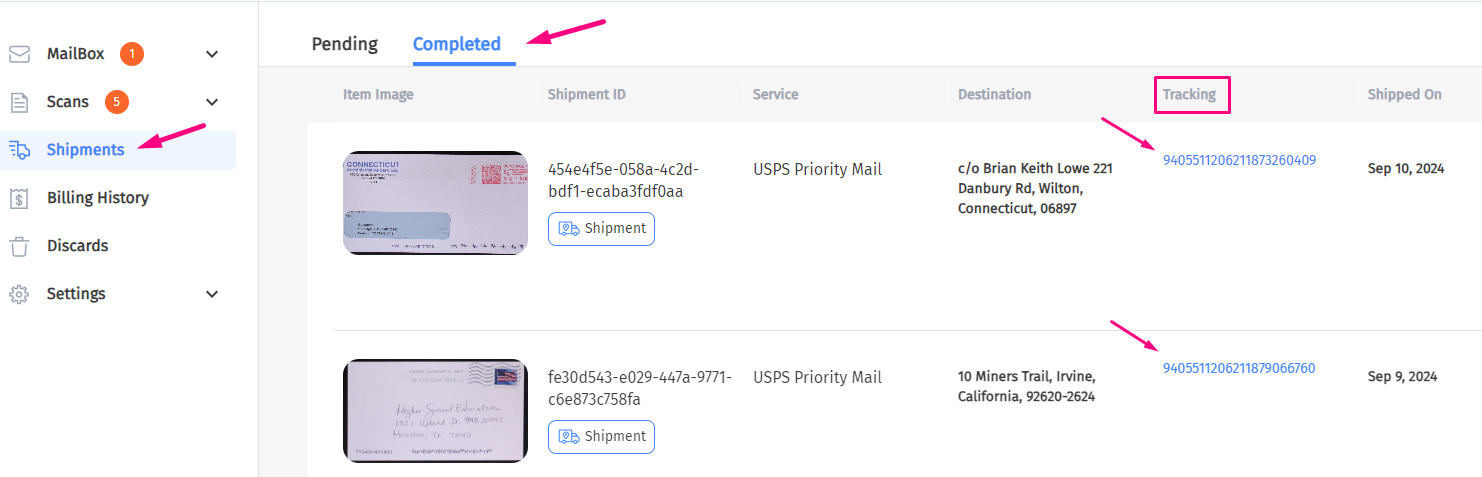Open the Discards section
The image size is (1482, 477).
point(77,246)
